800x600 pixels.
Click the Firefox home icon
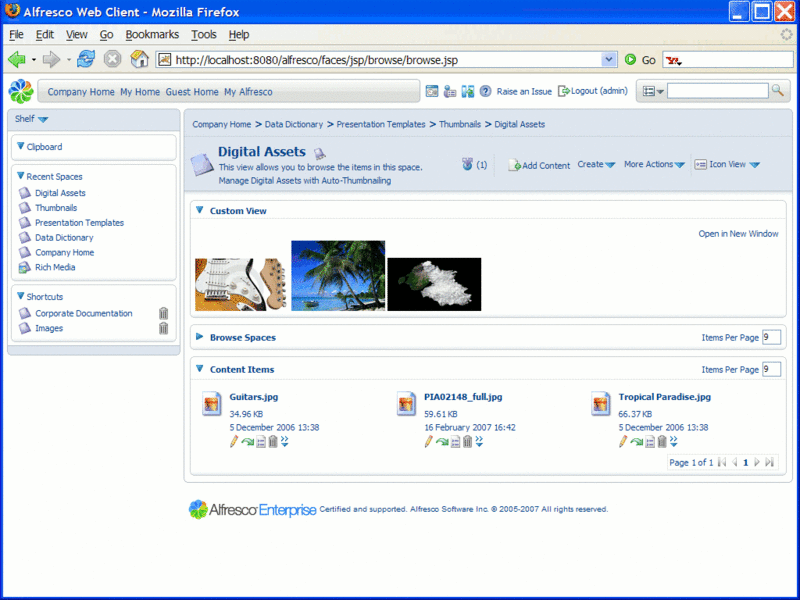(139, 59)
